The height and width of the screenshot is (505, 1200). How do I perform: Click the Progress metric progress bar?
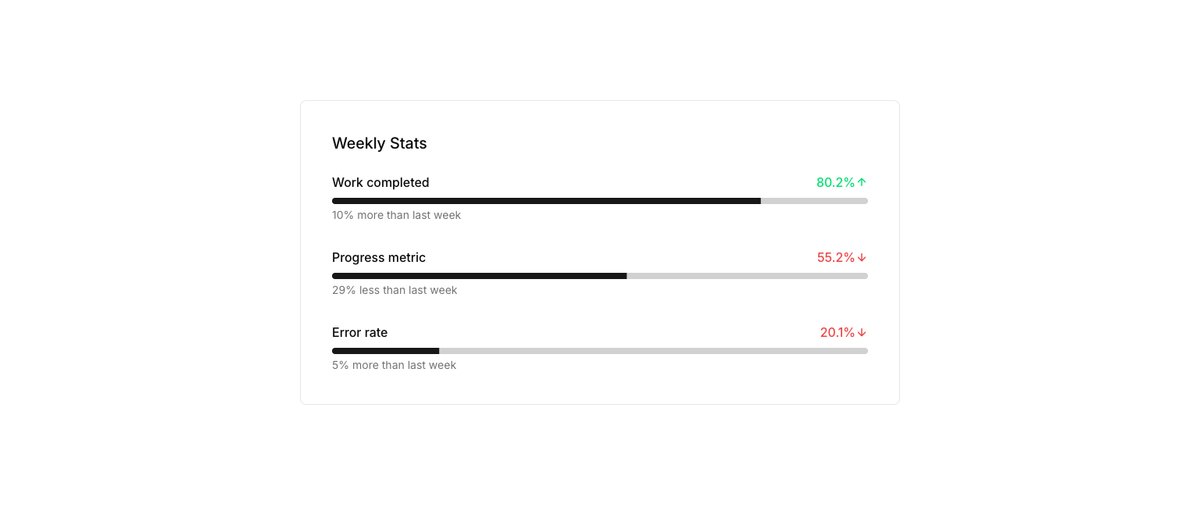coord(600,276)
